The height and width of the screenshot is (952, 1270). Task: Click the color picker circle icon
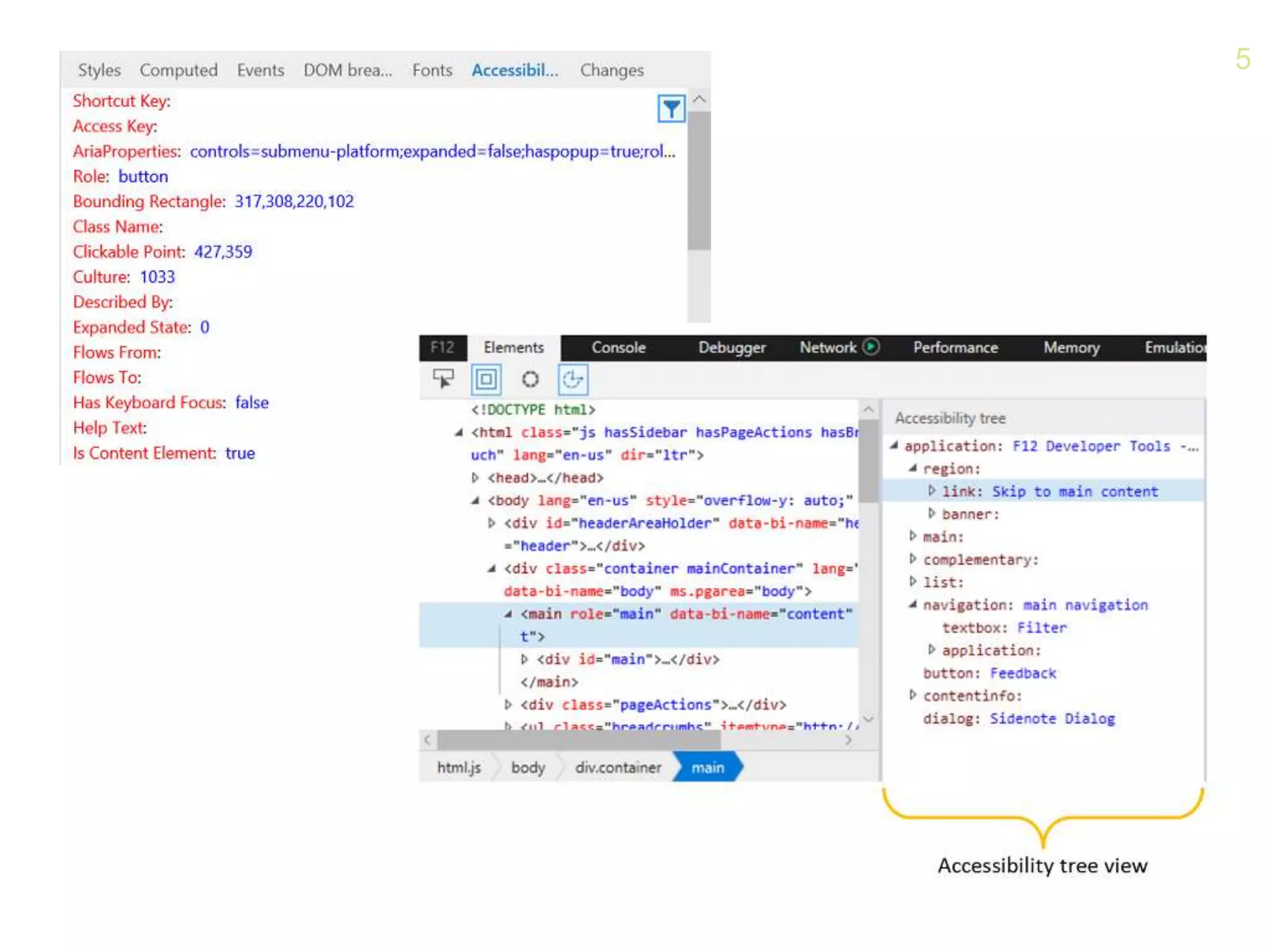pyautogui.click(x=530, y=379)
